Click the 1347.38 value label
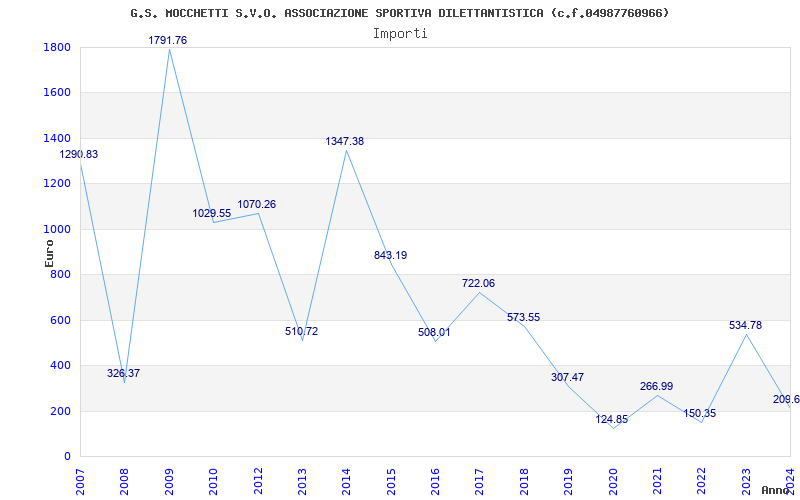The width and height of the screenshot is (800, 500). pyautogui.click(x=345, y=141)
